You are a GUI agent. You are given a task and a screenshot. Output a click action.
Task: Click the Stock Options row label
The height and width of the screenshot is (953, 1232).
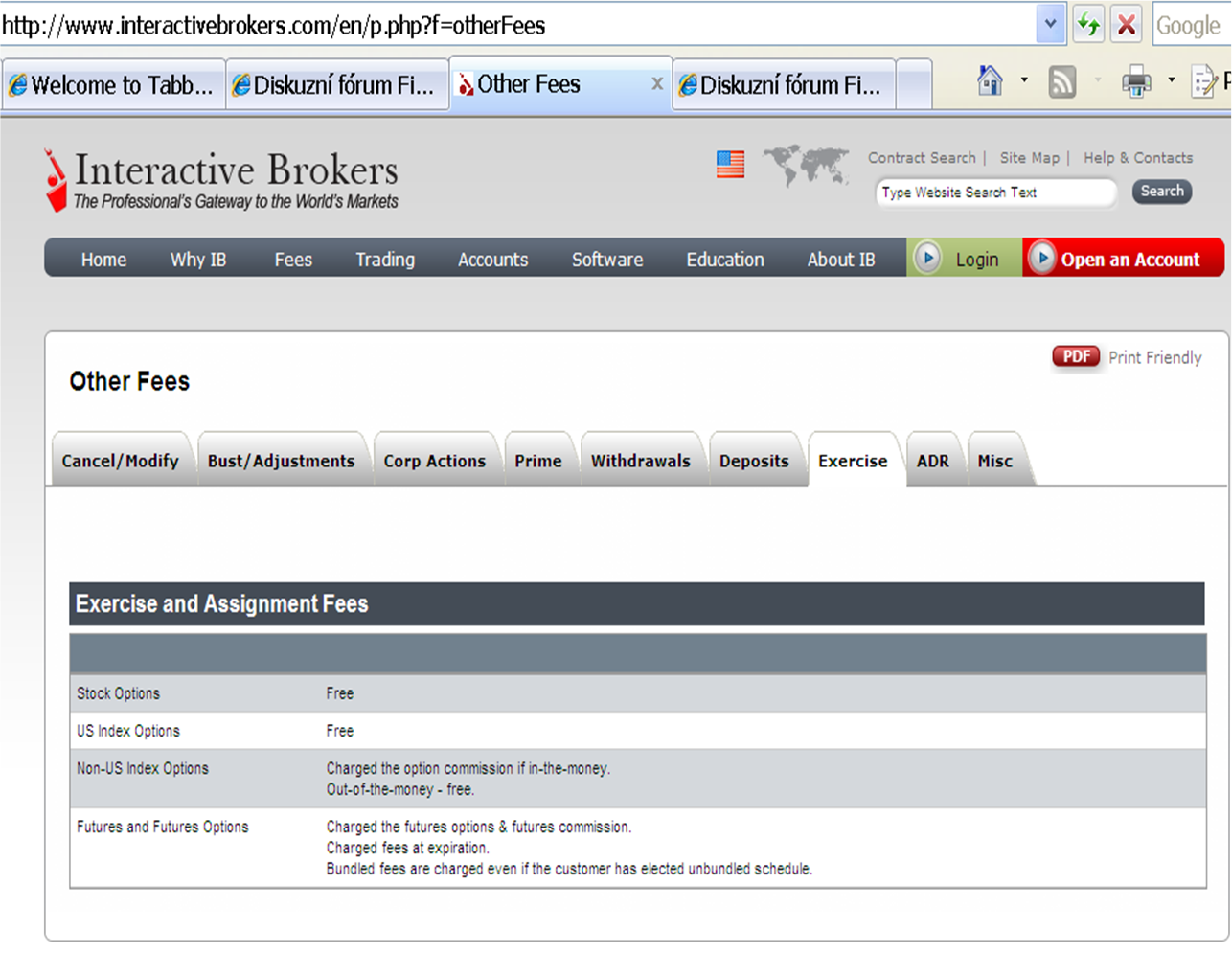(119, 693)
